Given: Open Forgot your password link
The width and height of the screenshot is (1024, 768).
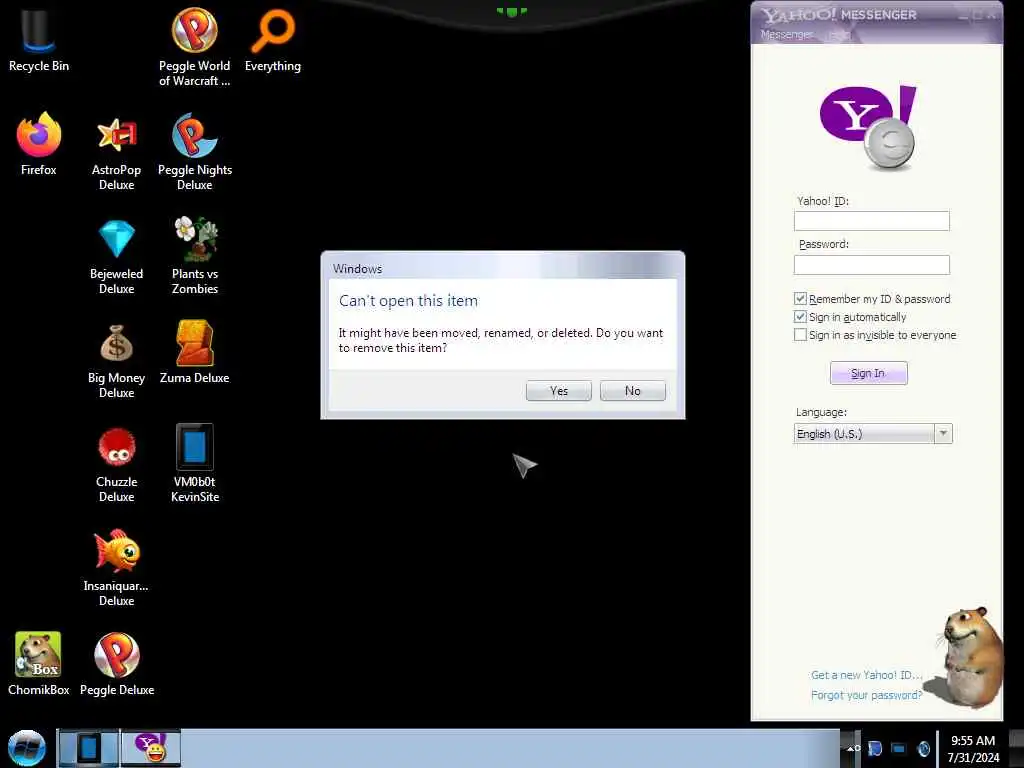Looking at the screenshot, I should [866, 695].
